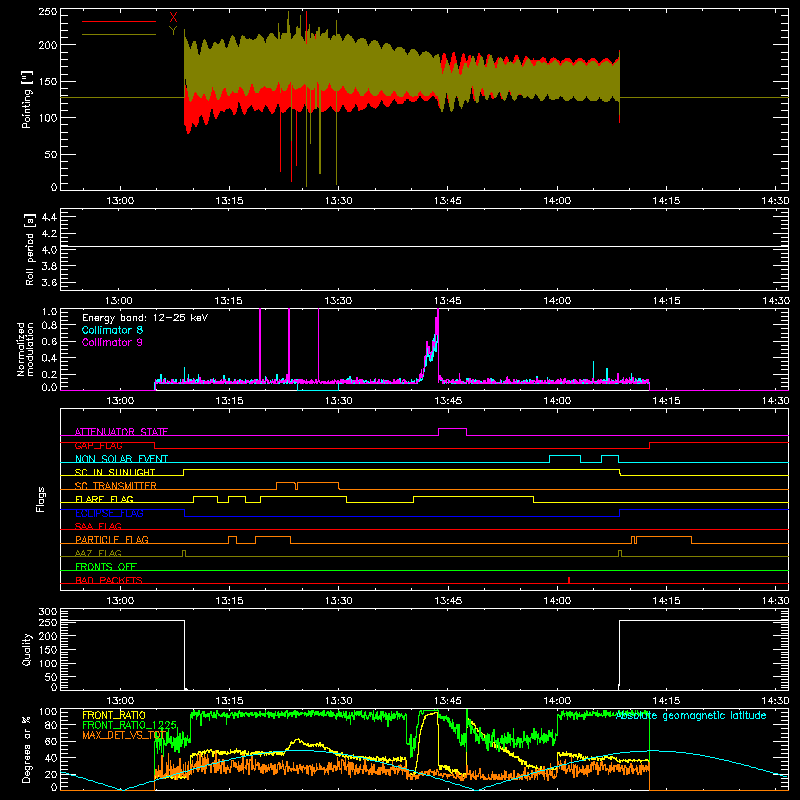
Task: Click the 300 tick on Quality axis
Action: [x=48, y=612]
